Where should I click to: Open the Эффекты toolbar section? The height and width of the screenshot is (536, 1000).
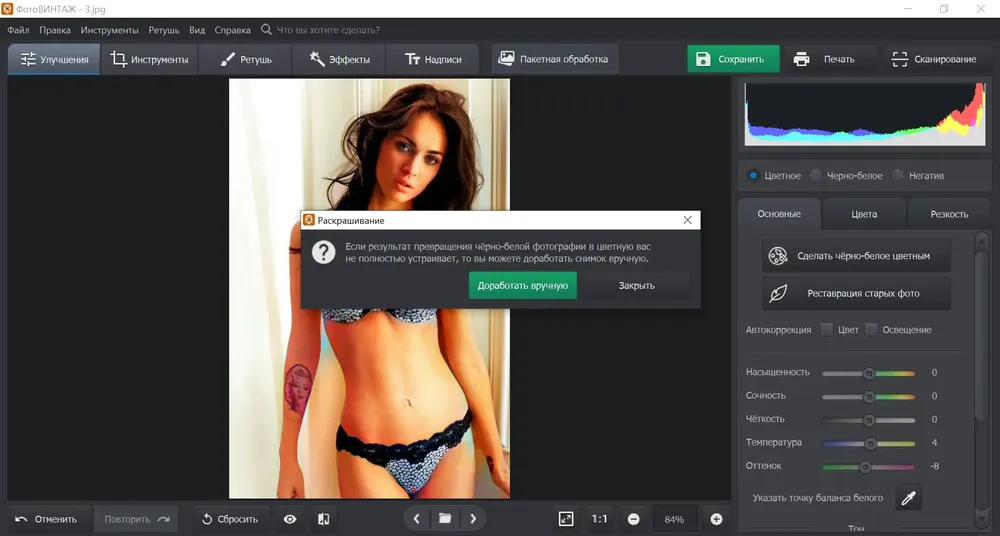pyautogui.click(x=339, y=59)
